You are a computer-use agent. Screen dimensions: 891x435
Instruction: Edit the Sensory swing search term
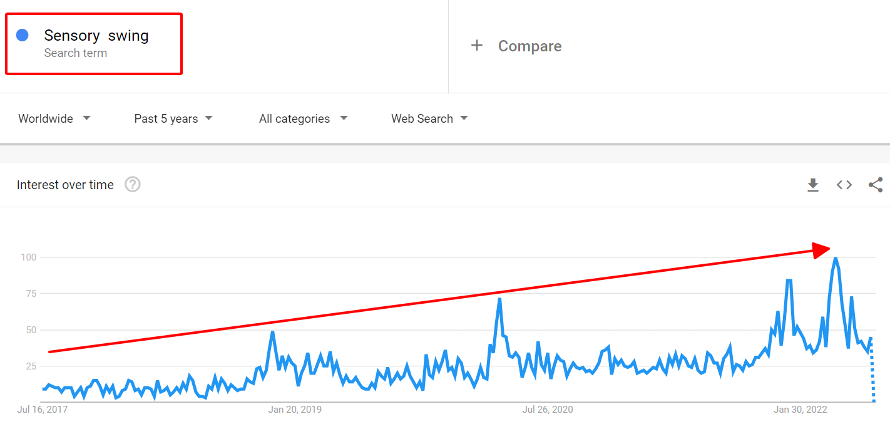(96, 36)
